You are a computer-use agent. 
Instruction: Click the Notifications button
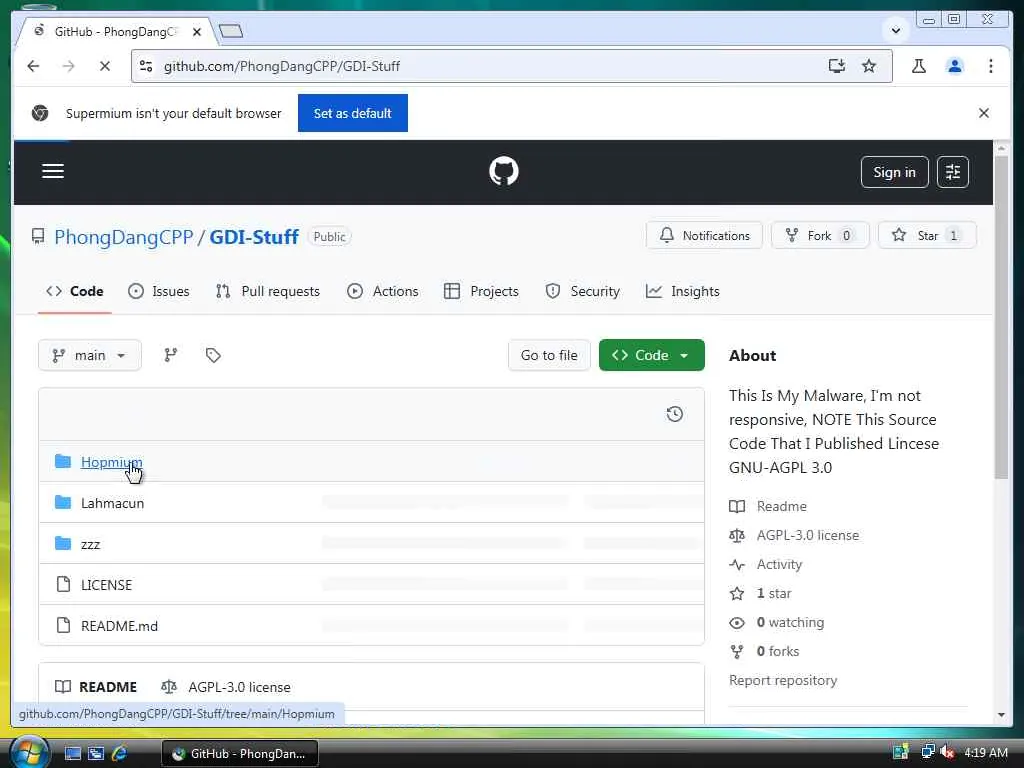(705, 235)
